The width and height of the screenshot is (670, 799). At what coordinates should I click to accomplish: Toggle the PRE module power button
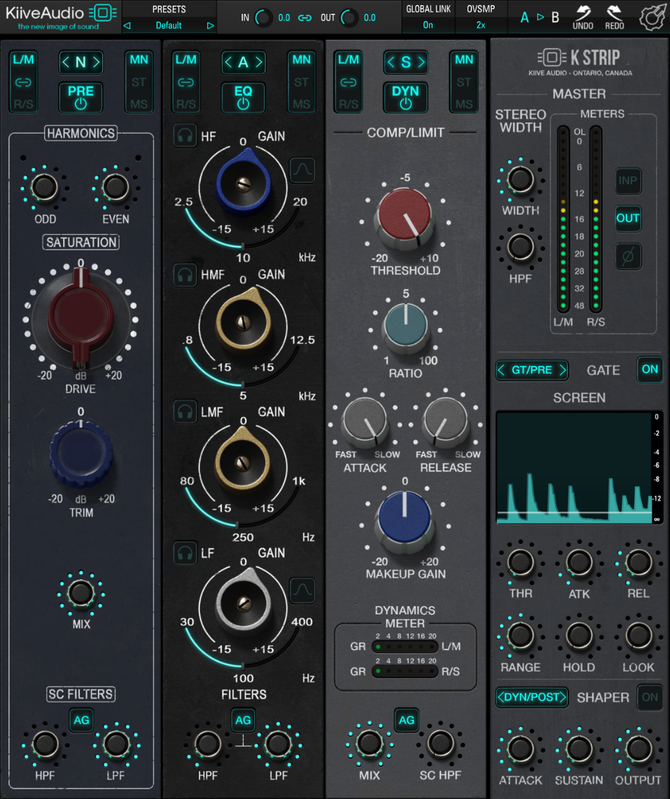(x=81, y=97)
